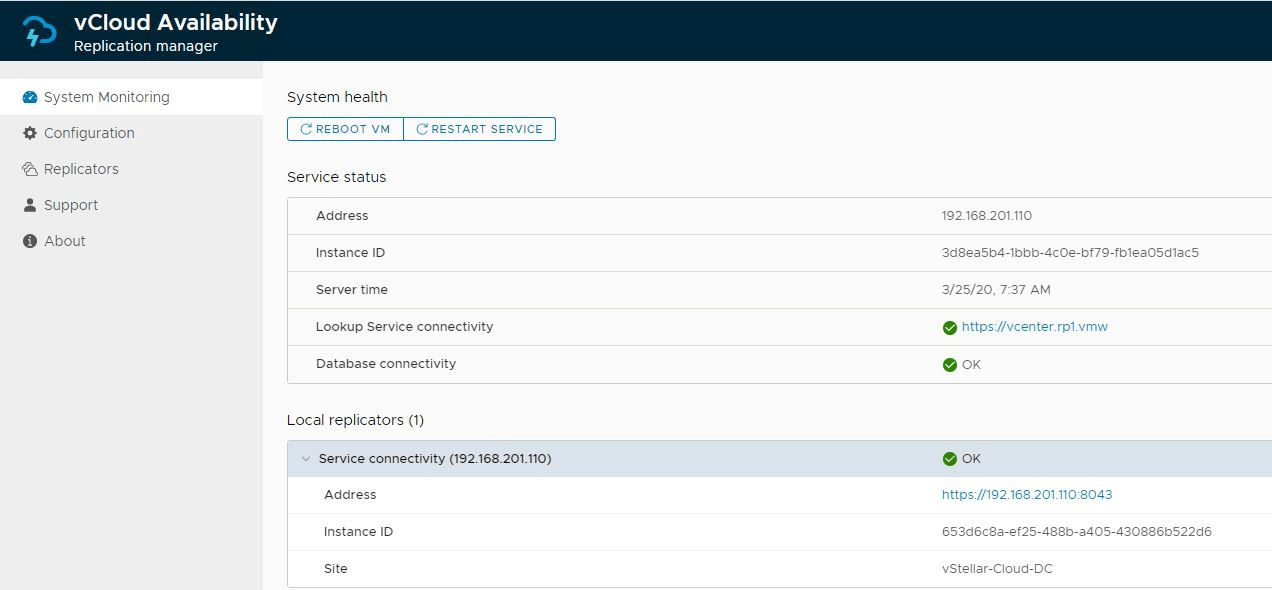Click the Local replicators (1) heading
This screenshot has height=590, width=1272.
click(x=355, y=420)
